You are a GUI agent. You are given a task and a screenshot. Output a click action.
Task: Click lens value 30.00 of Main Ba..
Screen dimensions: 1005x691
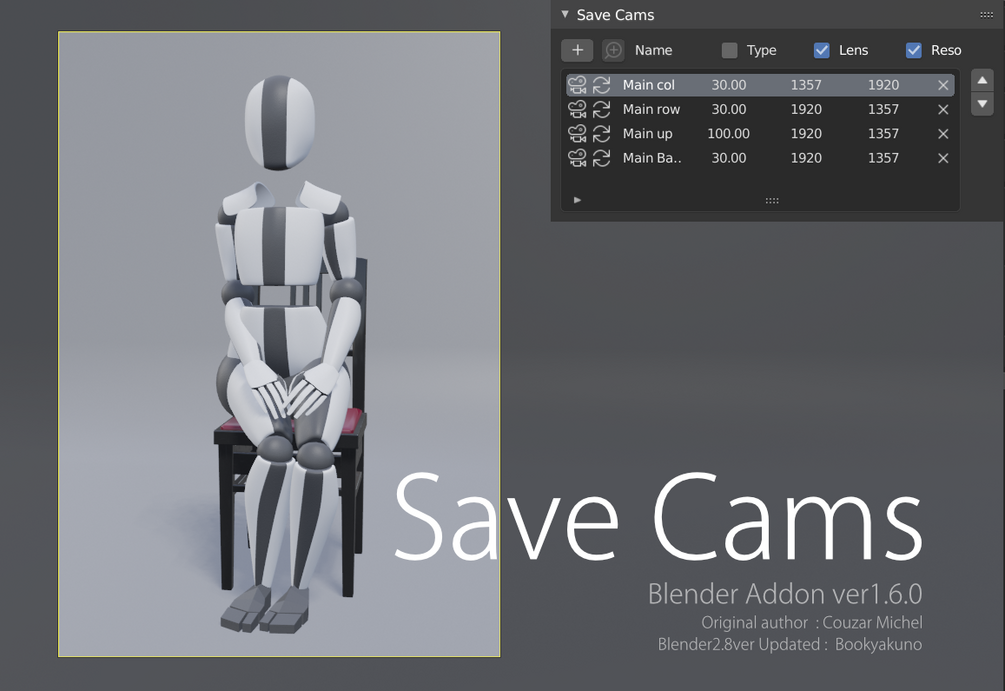pyautogui.click(x=729, y=158)
